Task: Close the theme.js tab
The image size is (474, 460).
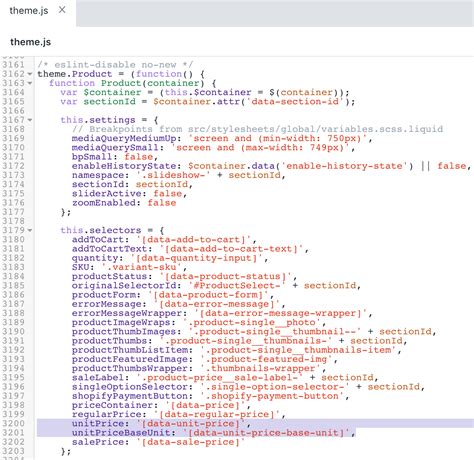Action: 62,10
